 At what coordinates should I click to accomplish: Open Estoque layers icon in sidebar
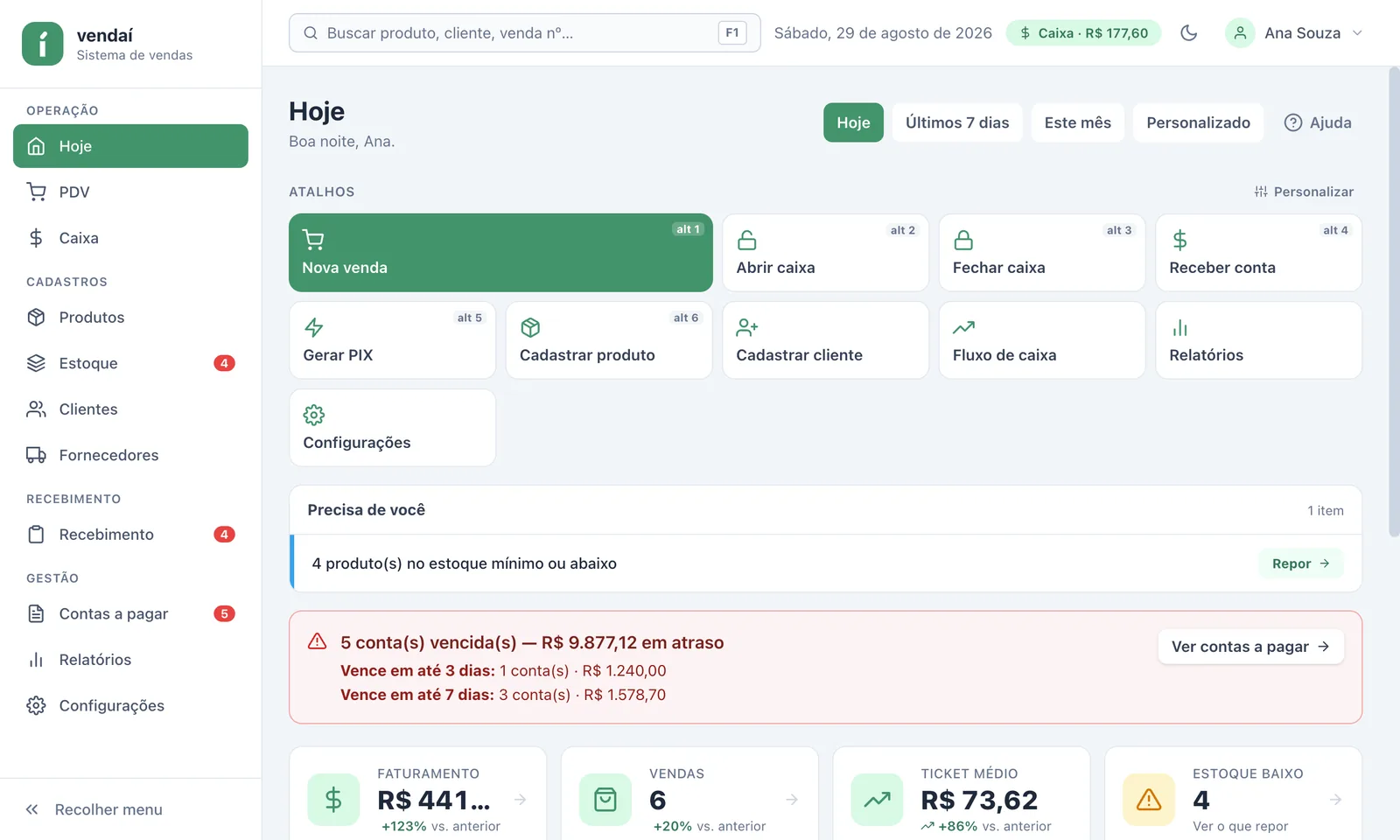(36, 363)
